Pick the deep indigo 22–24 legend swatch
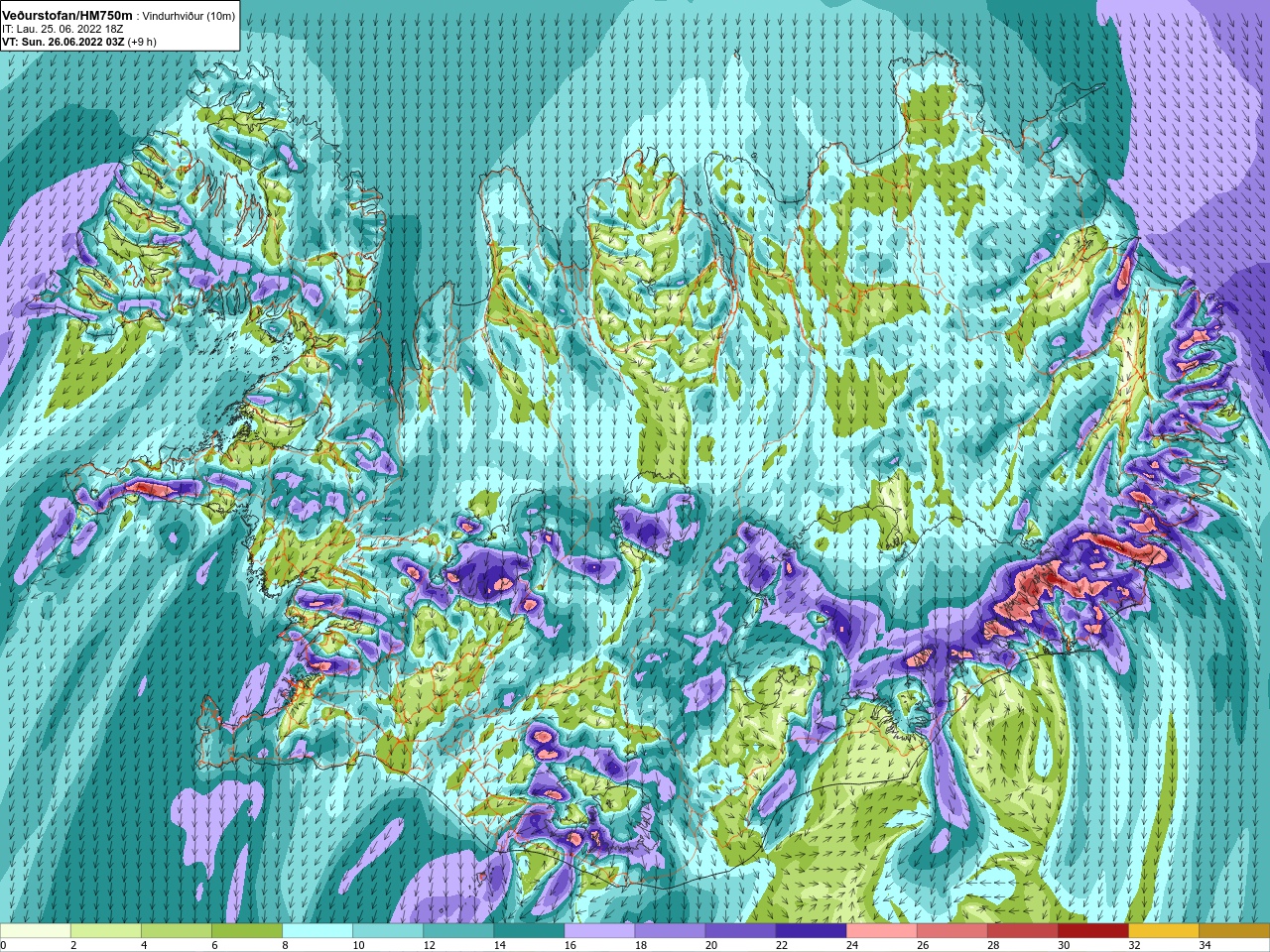The height and width of the screenshot is (952, 1270). click(x=811, y=931)
